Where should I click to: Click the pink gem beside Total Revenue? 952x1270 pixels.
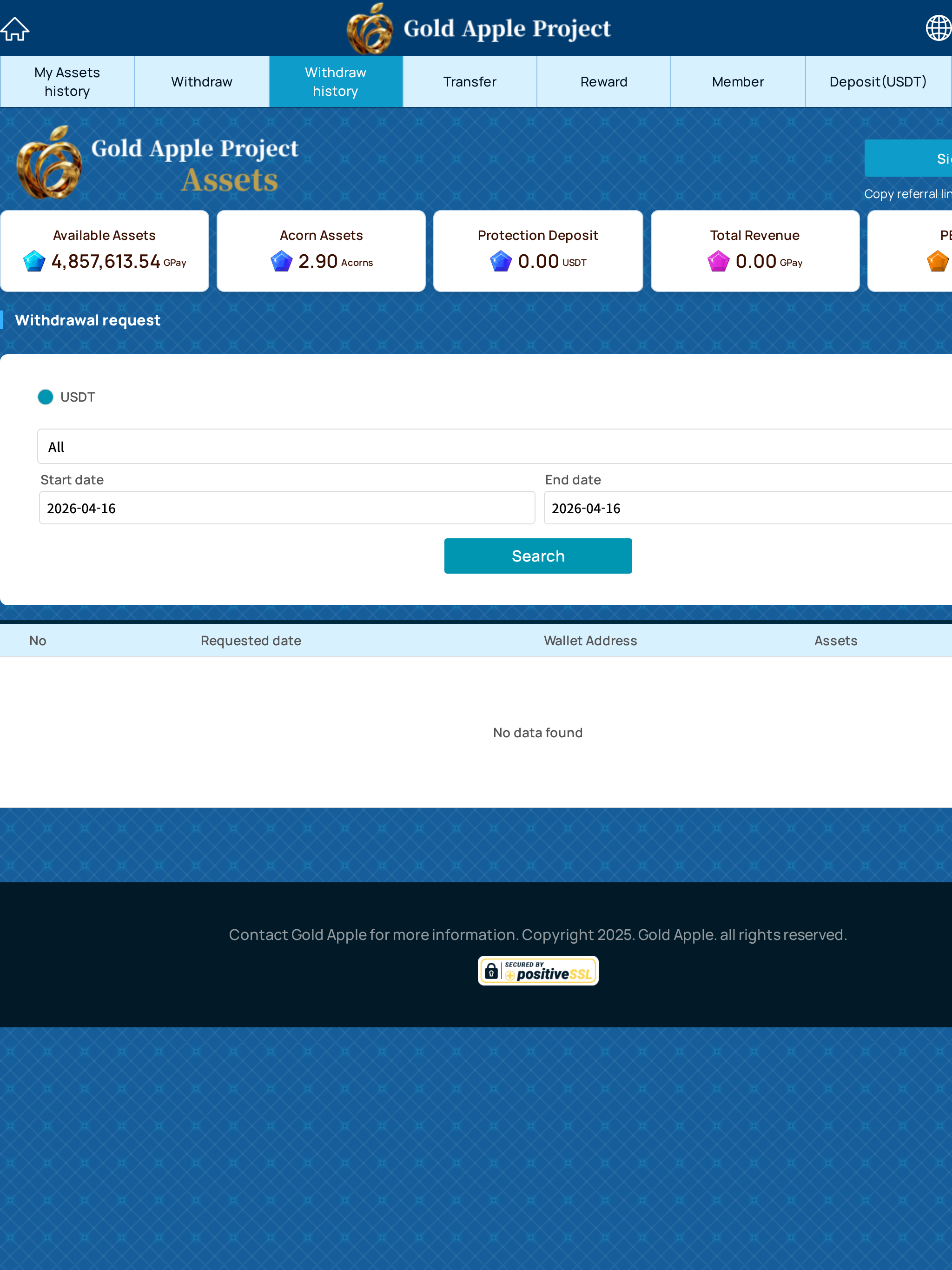point(718,262)
